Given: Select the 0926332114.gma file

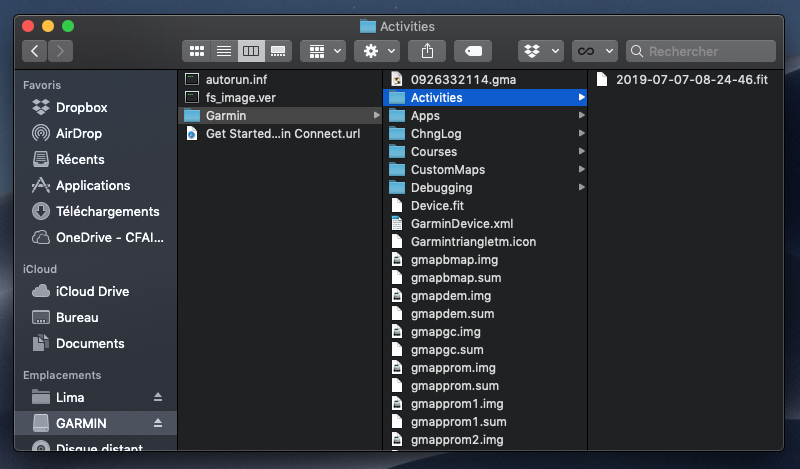Looking at the screenshot, I should point(485,80).
